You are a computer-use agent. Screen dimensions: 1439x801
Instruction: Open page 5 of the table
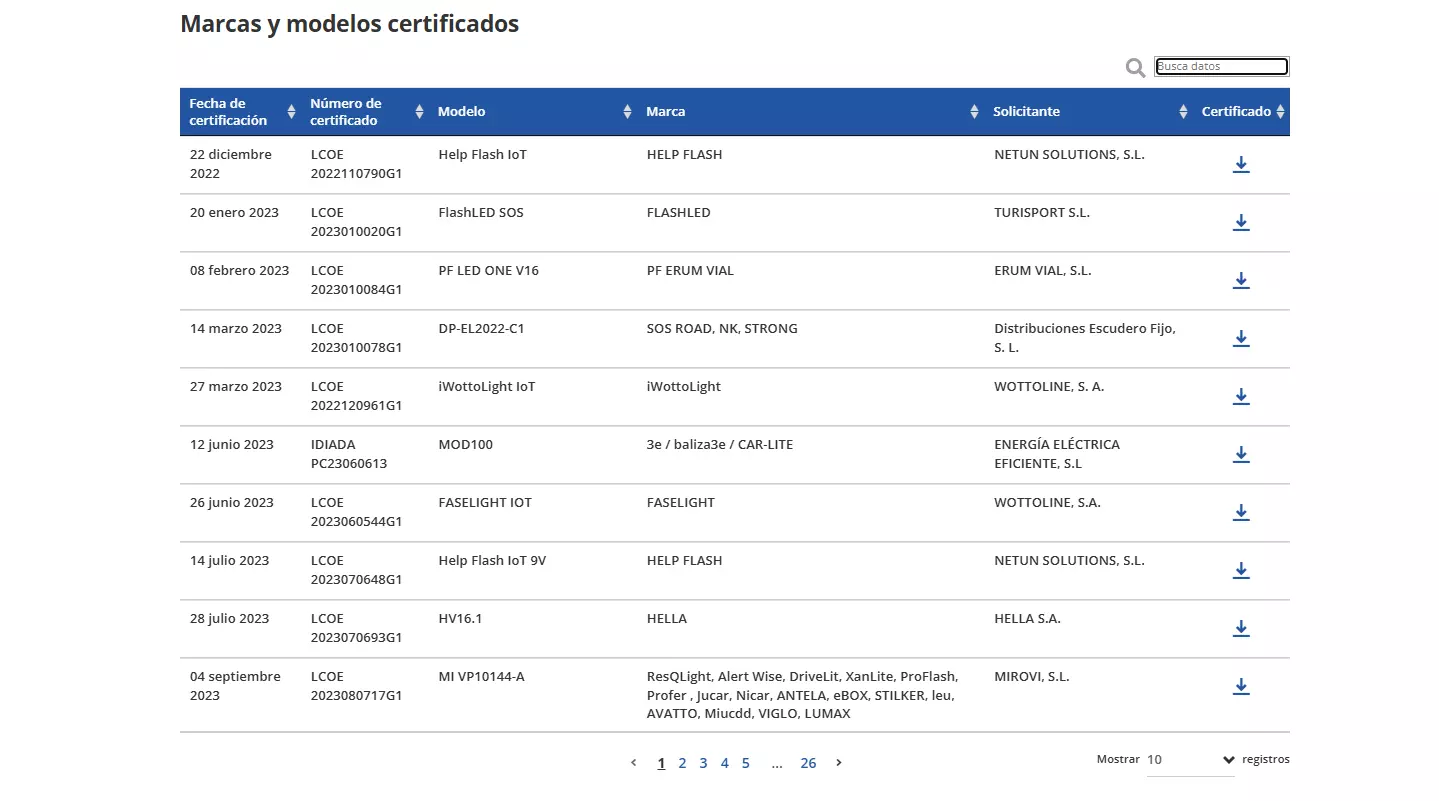[x=746, y=763]
